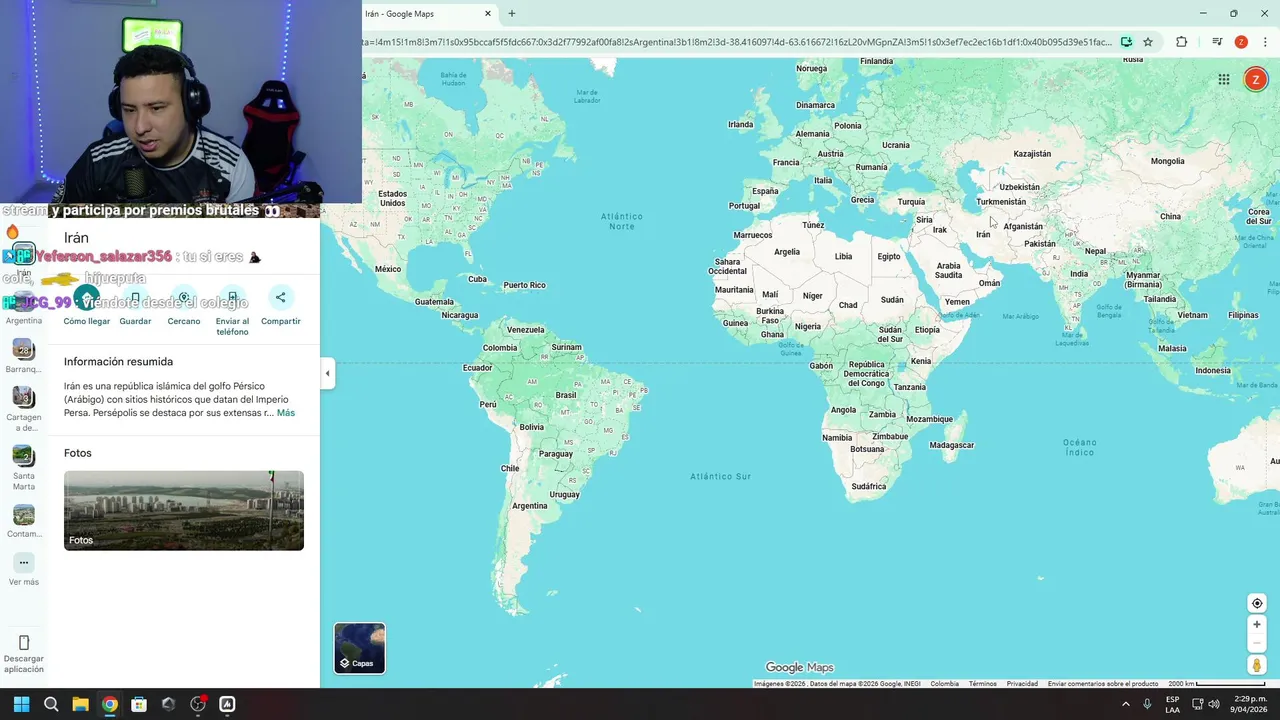The height and width of the screenshot is (720, 1280).
Task: Zoom in with the plus button
Action: pyautogui.click(x=1257, y=625)
